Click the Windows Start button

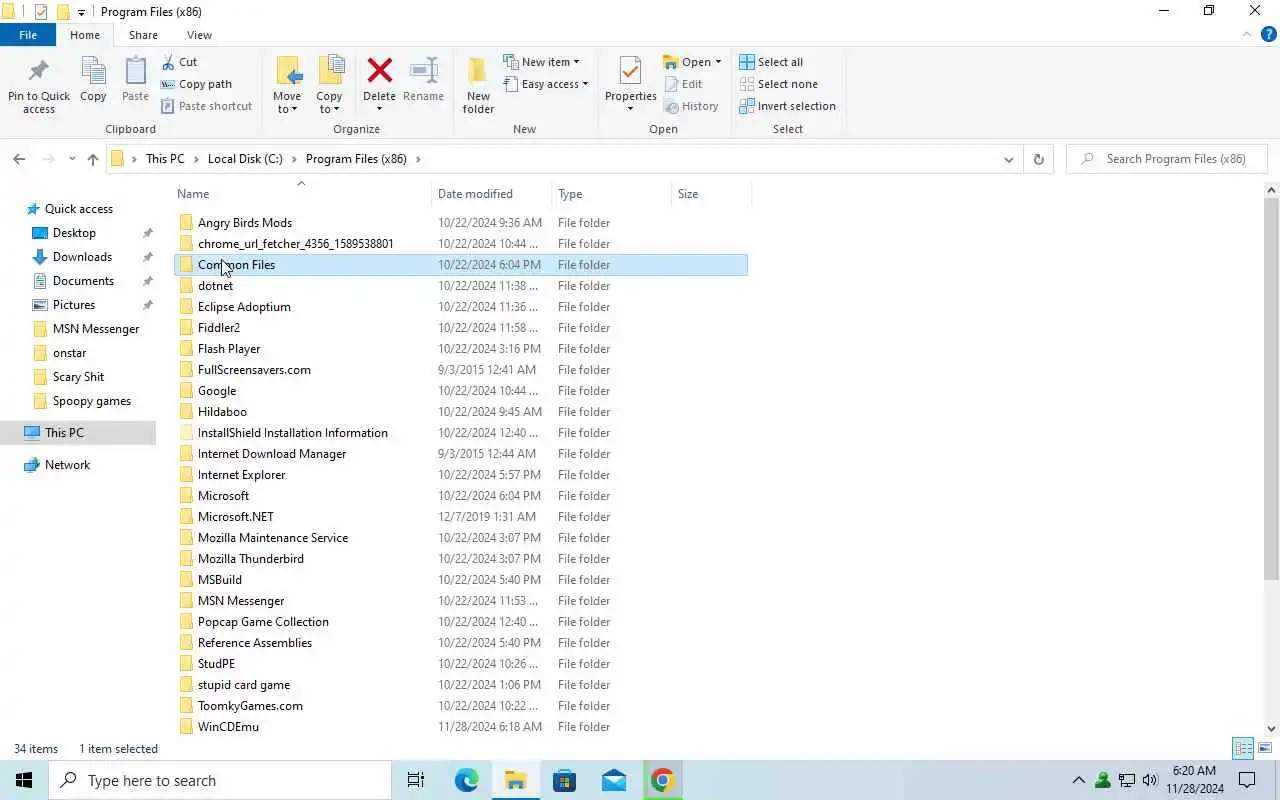coord(24,780)
